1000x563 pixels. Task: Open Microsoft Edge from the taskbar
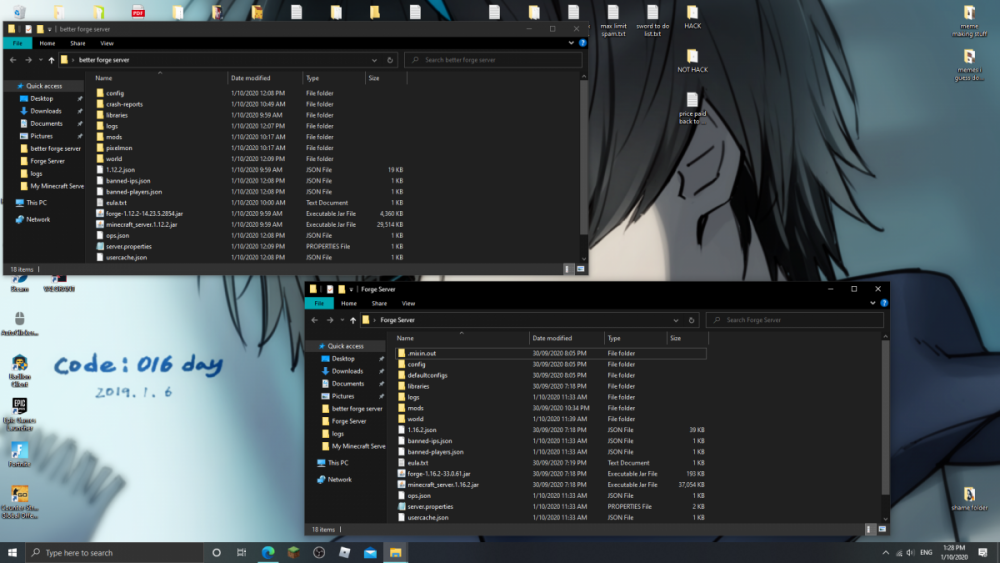click(268, 552)
